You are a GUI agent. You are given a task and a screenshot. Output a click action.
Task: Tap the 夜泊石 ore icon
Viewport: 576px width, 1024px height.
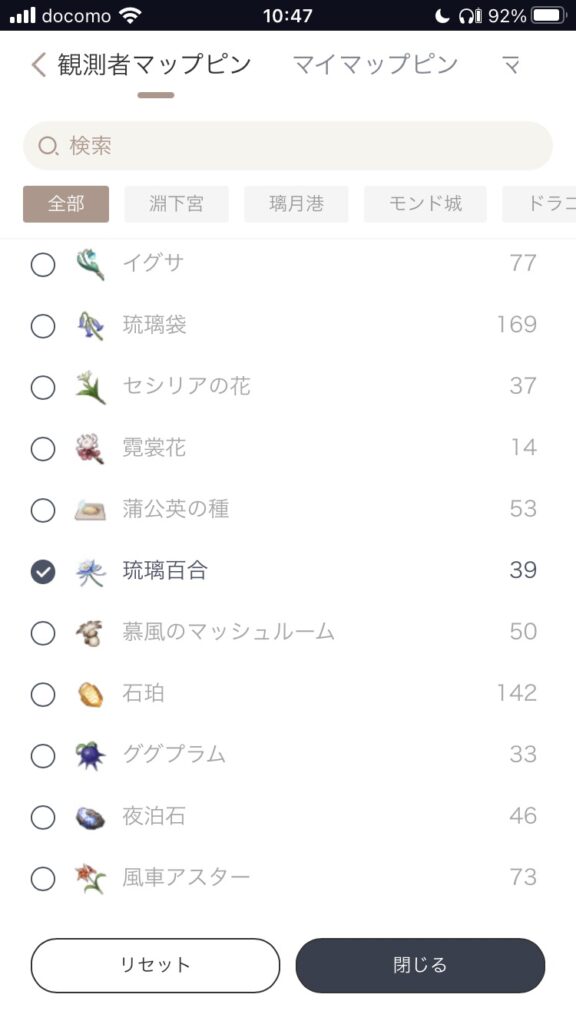click(90, 817)
